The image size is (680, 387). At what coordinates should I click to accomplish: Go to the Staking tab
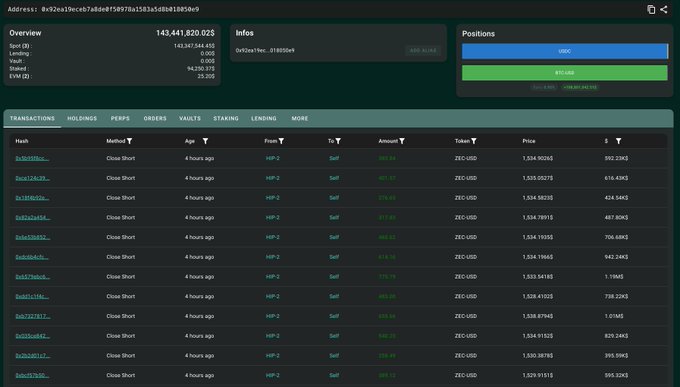pos(226,118)
